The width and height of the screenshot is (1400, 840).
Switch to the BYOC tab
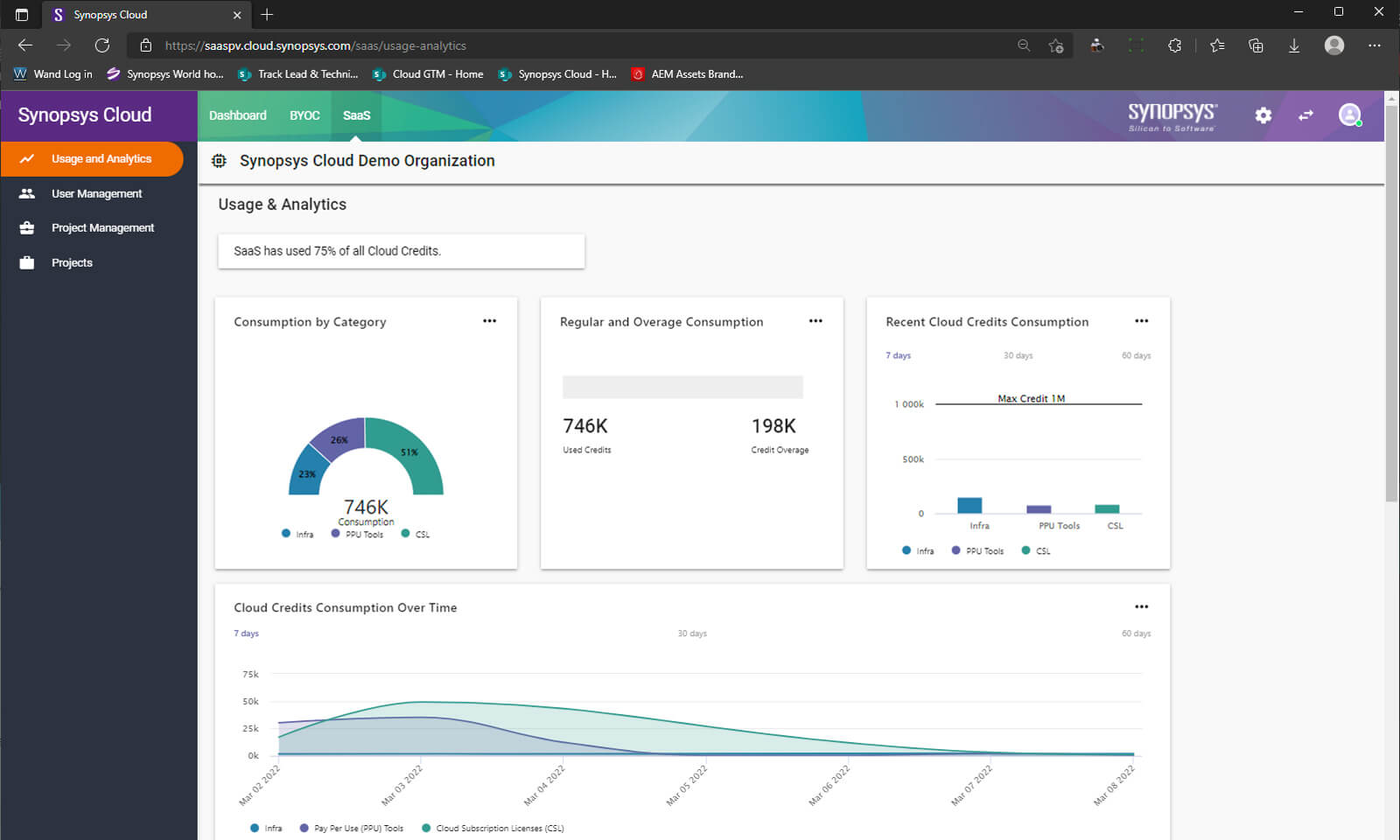coord(304,115)
